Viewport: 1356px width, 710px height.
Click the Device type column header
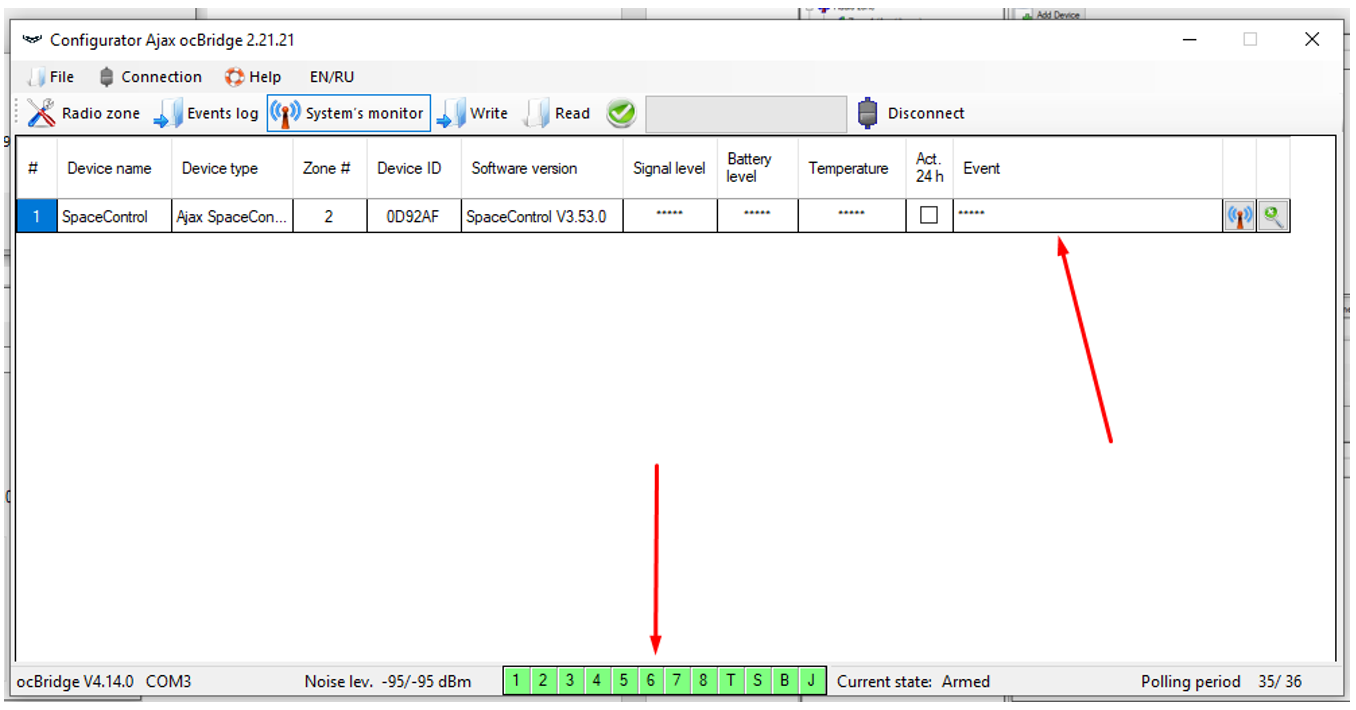[x=232, y=168]
